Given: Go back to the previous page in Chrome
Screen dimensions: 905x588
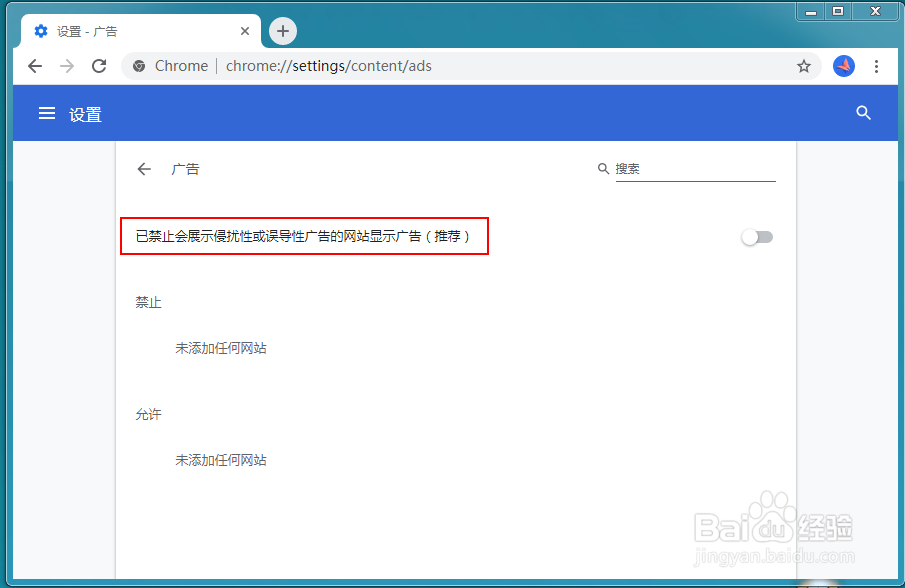Looking at the screenshot, I should click(35, 66).
